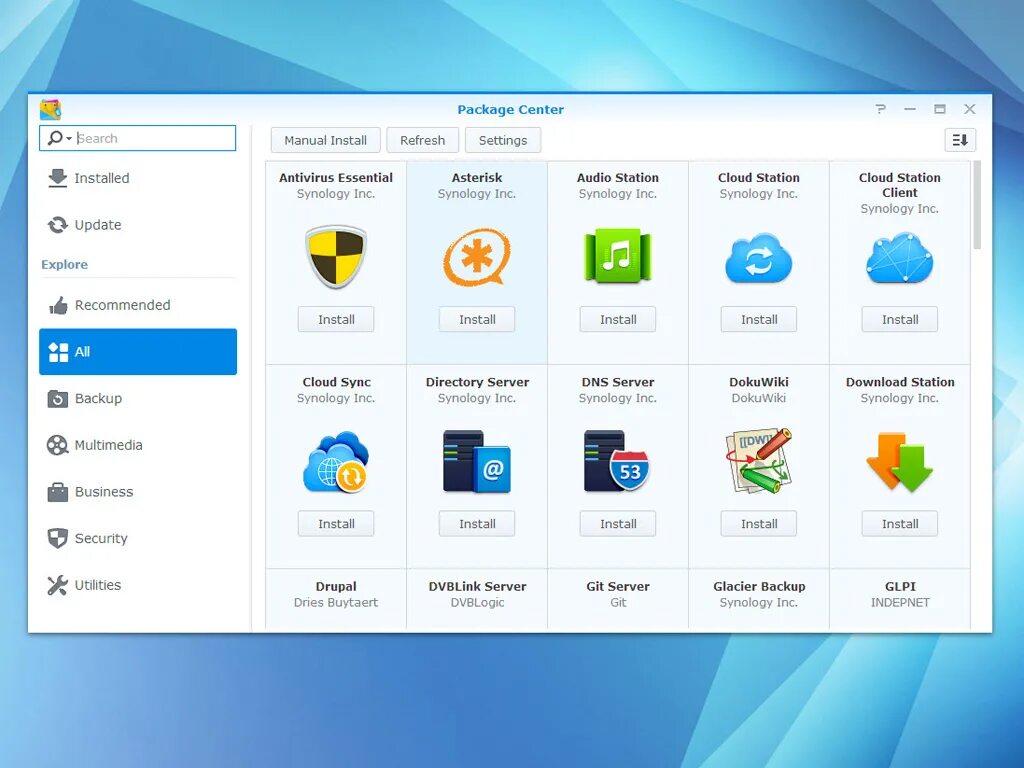1024x768 pixels.
Task: Install Directory Server
Action: coord(477,524)
